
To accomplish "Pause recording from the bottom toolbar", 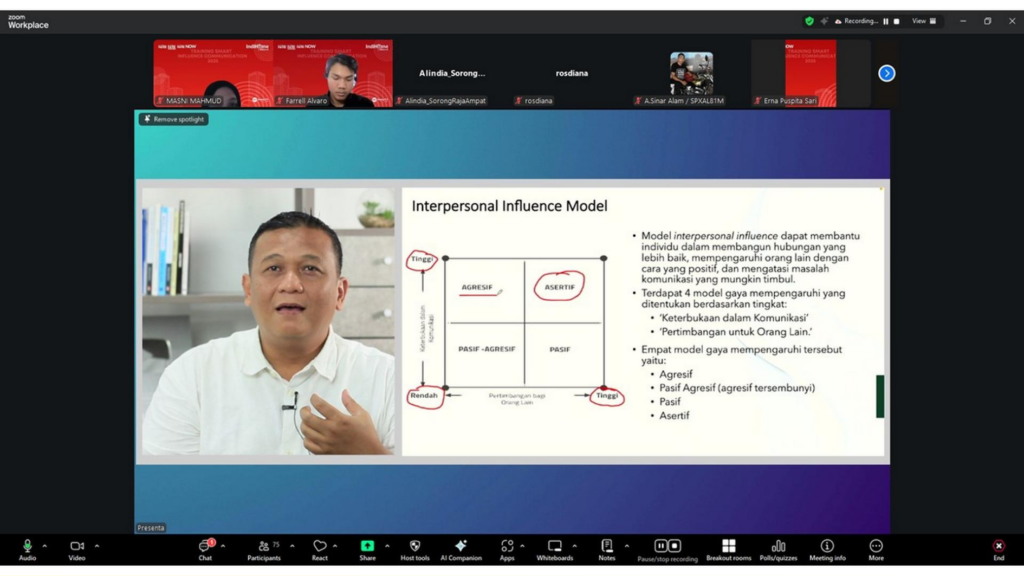I will 660,545.
